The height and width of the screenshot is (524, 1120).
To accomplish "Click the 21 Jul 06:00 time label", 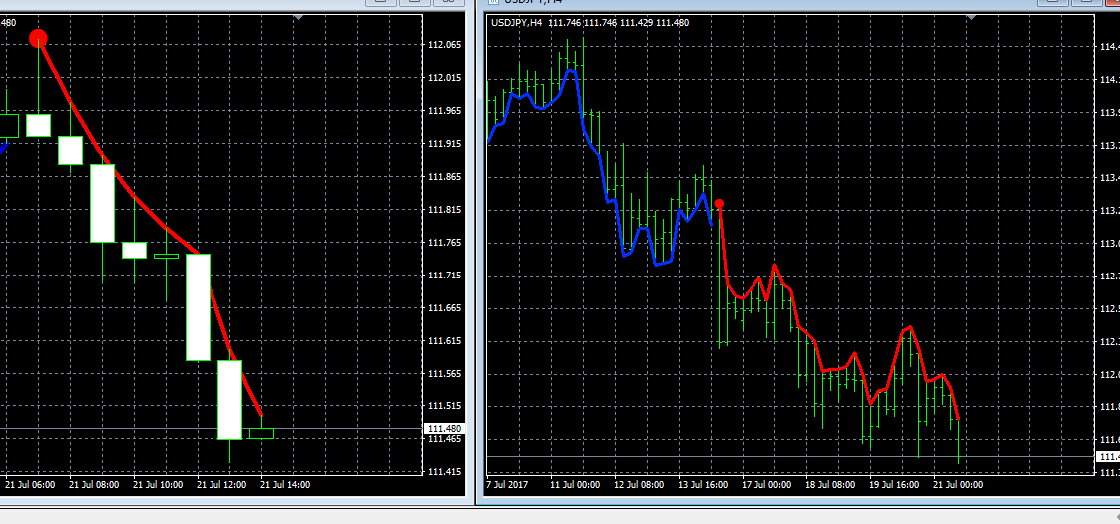I will click(x=30, y=485).
